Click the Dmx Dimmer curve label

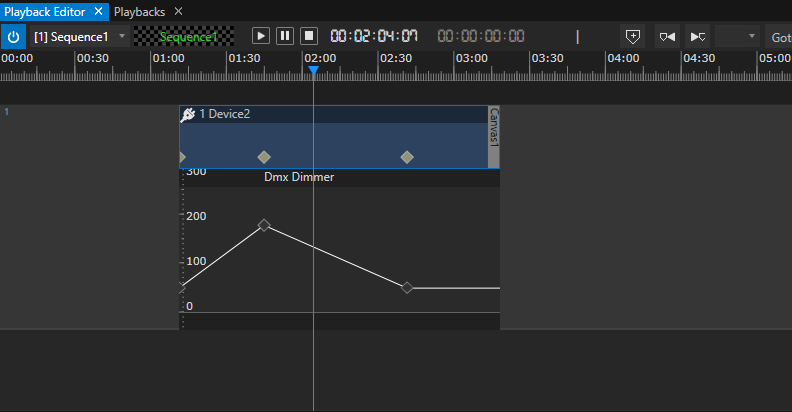pos(299,177)
